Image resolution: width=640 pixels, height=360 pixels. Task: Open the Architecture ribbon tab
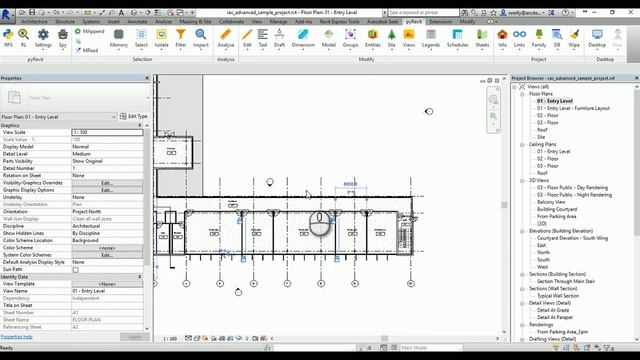tap(34, 21)
